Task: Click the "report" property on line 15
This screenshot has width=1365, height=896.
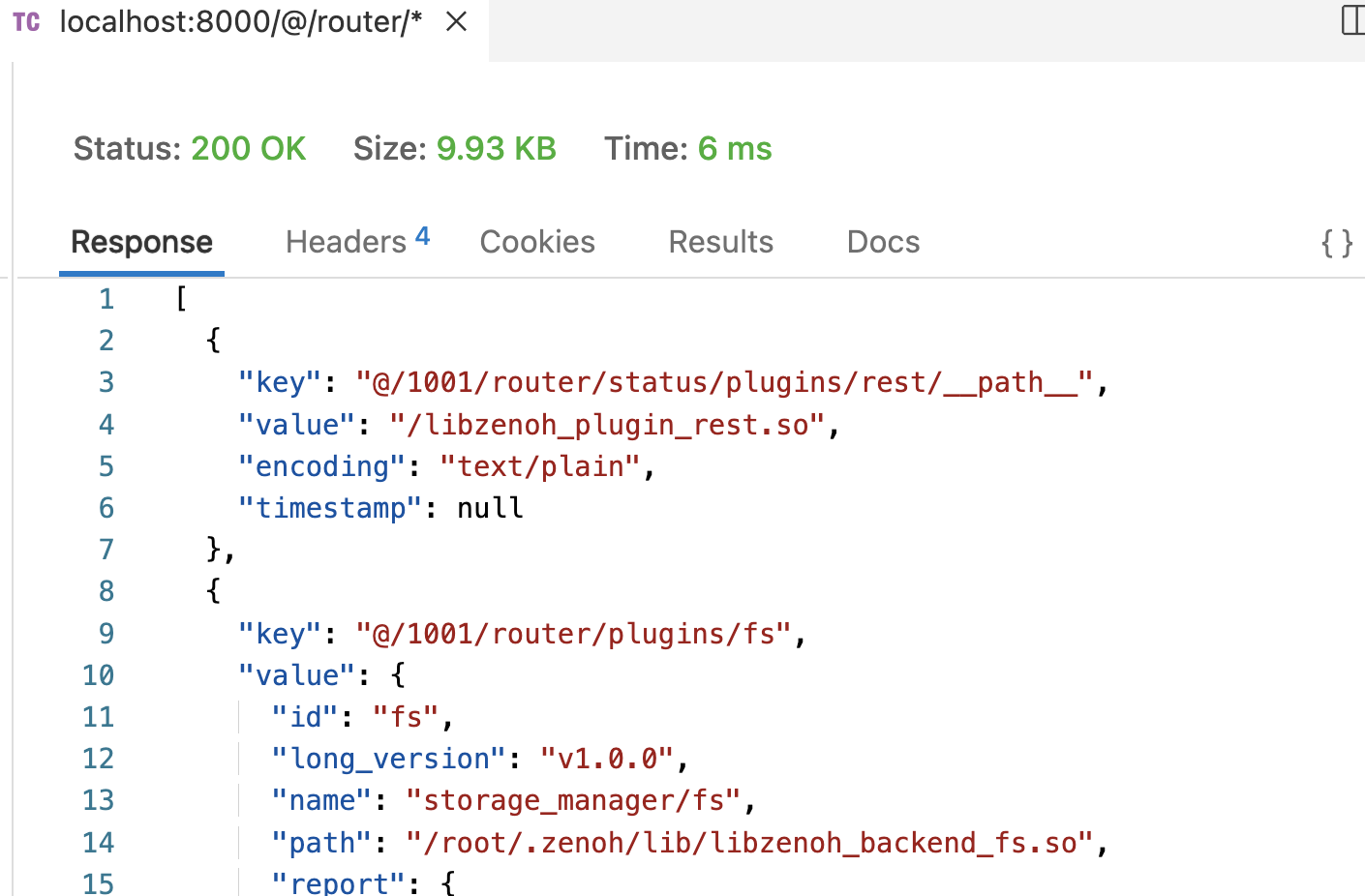Action: pyautogui.click(x=339, y=883)
